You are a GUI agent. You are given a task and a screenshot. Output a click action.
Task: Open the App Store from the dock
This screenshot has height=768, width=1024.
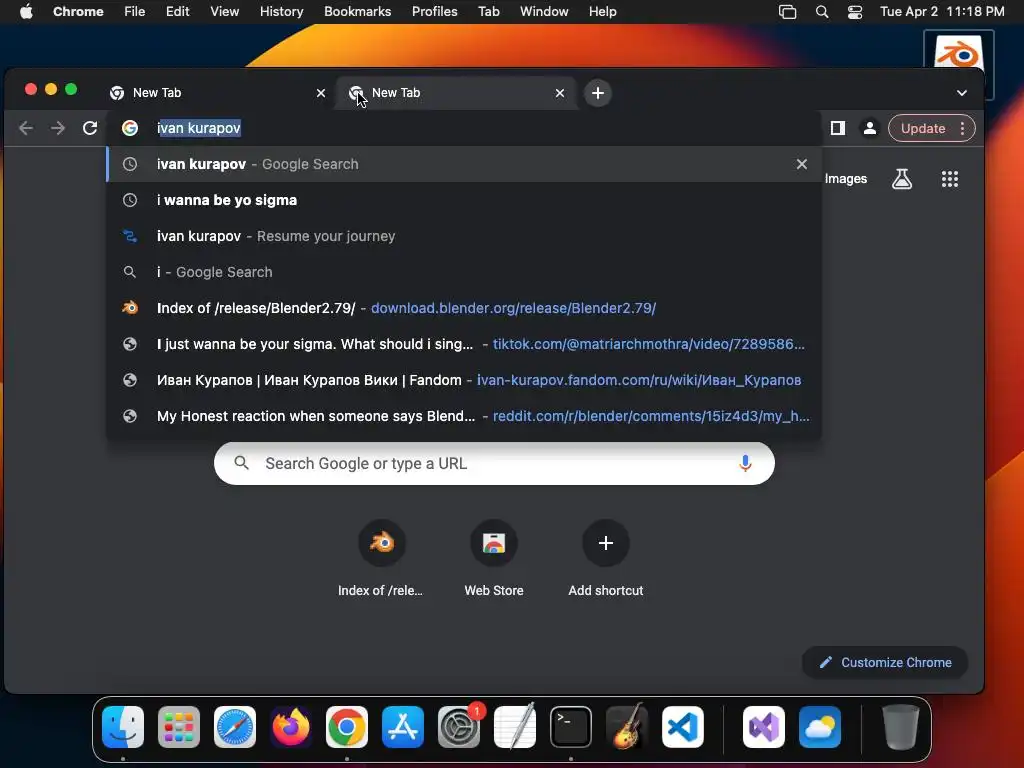click(403, 727)
